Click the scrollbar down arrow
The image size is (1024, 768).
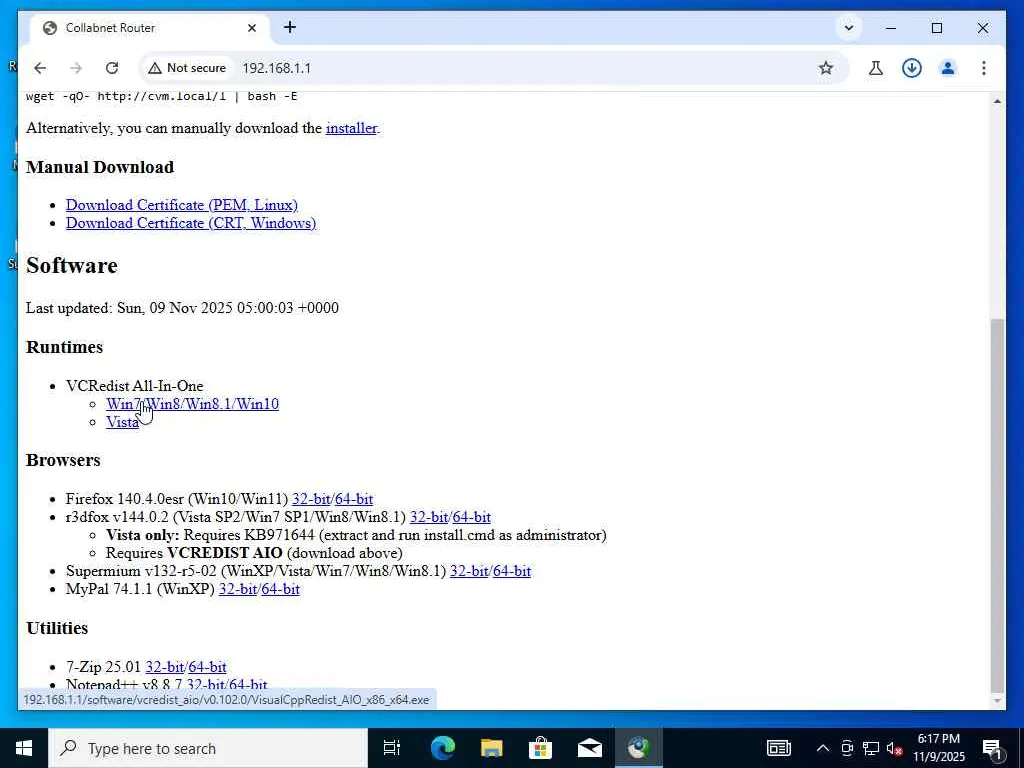tap(997, 701)
